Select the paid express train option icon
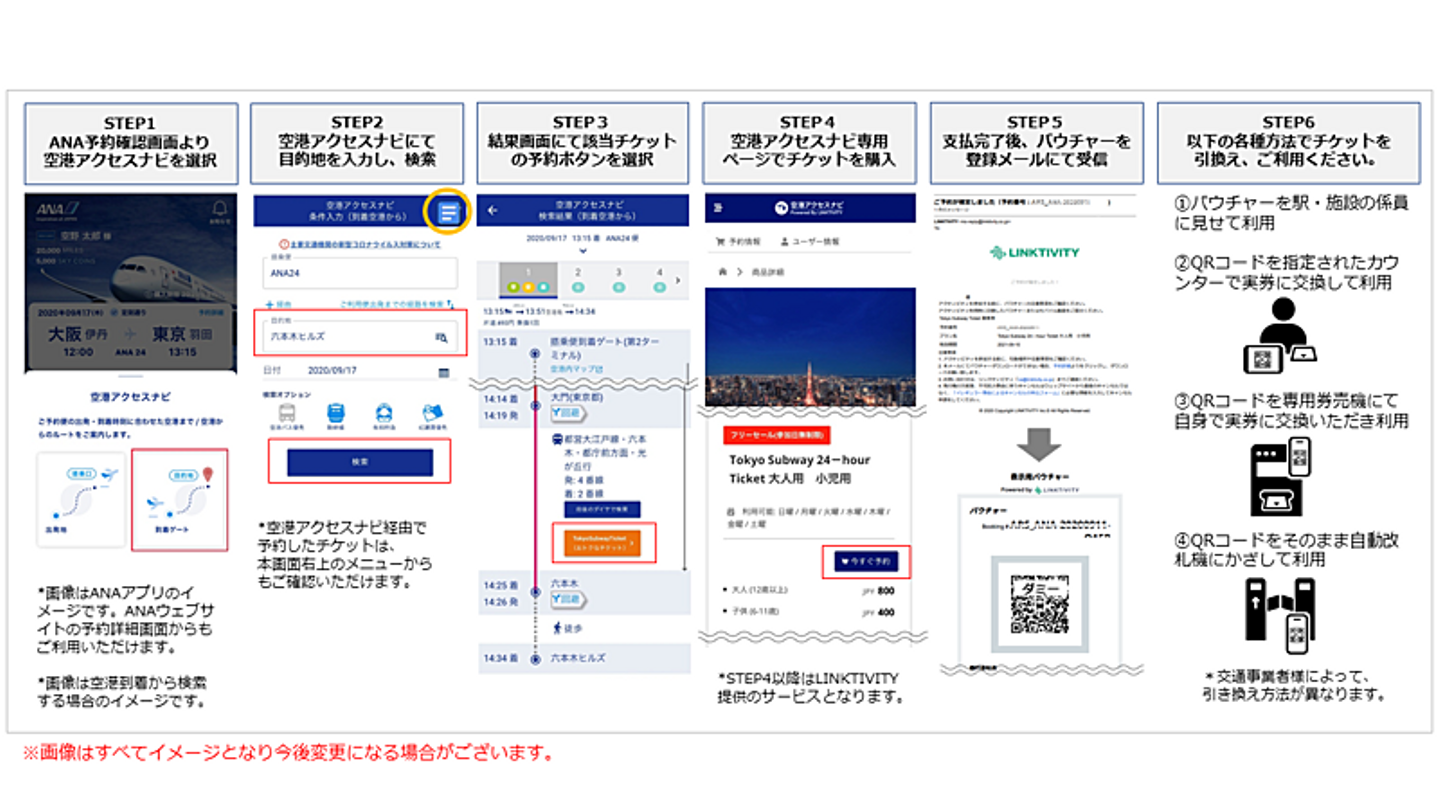Screen dimensions: 1440x810 point(384,412)
